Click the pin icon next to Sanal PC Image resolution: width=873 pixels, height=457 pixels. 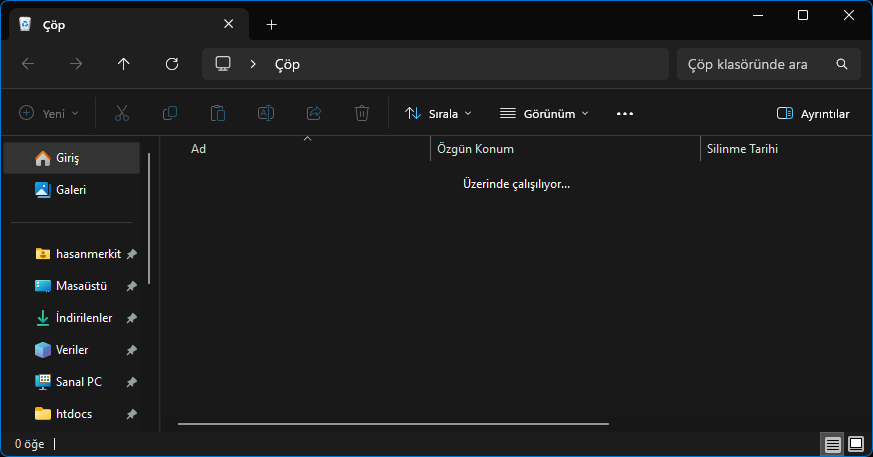point(131,382)
